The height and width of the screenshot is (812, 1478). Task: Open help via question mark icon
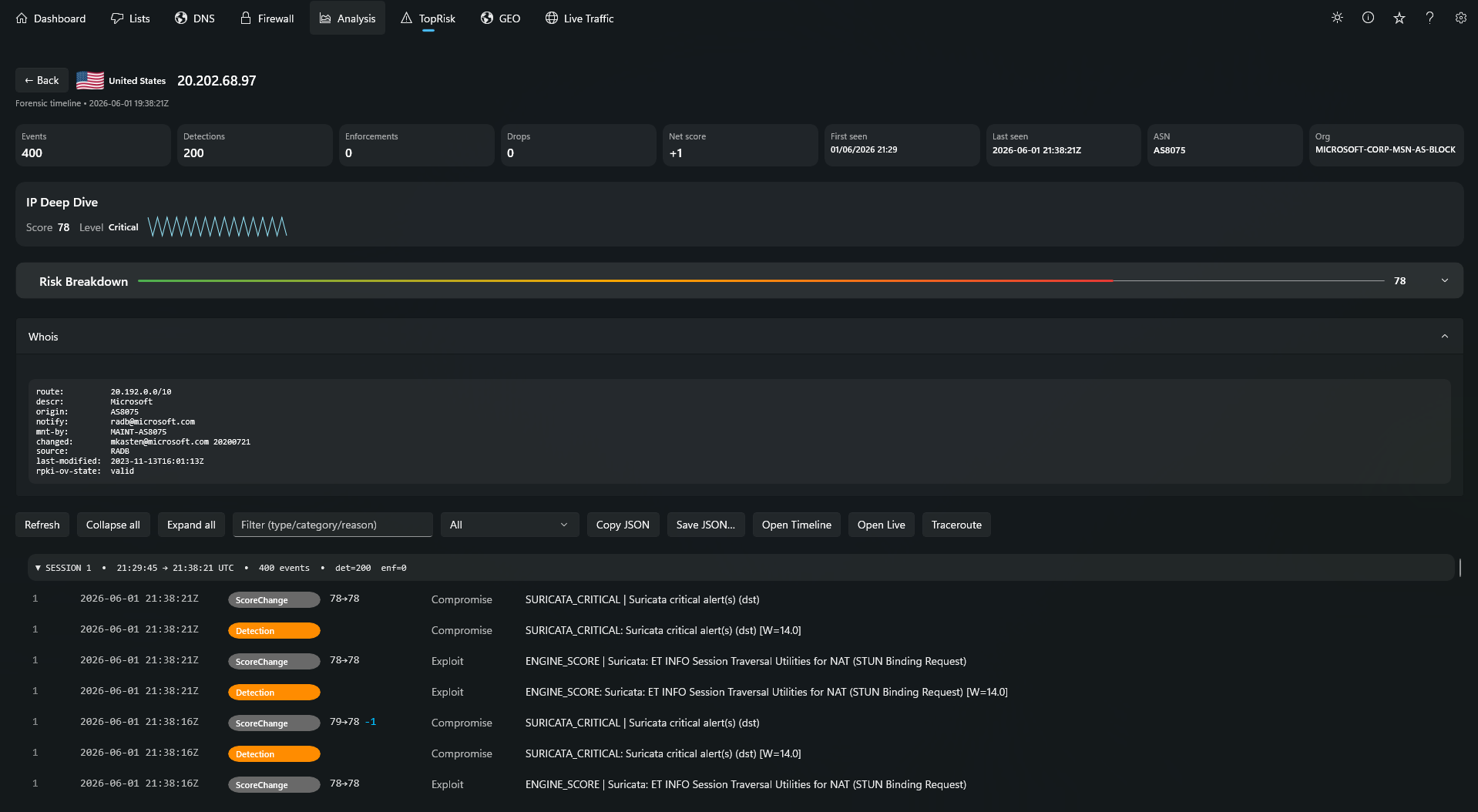[x=1429, y=18]
